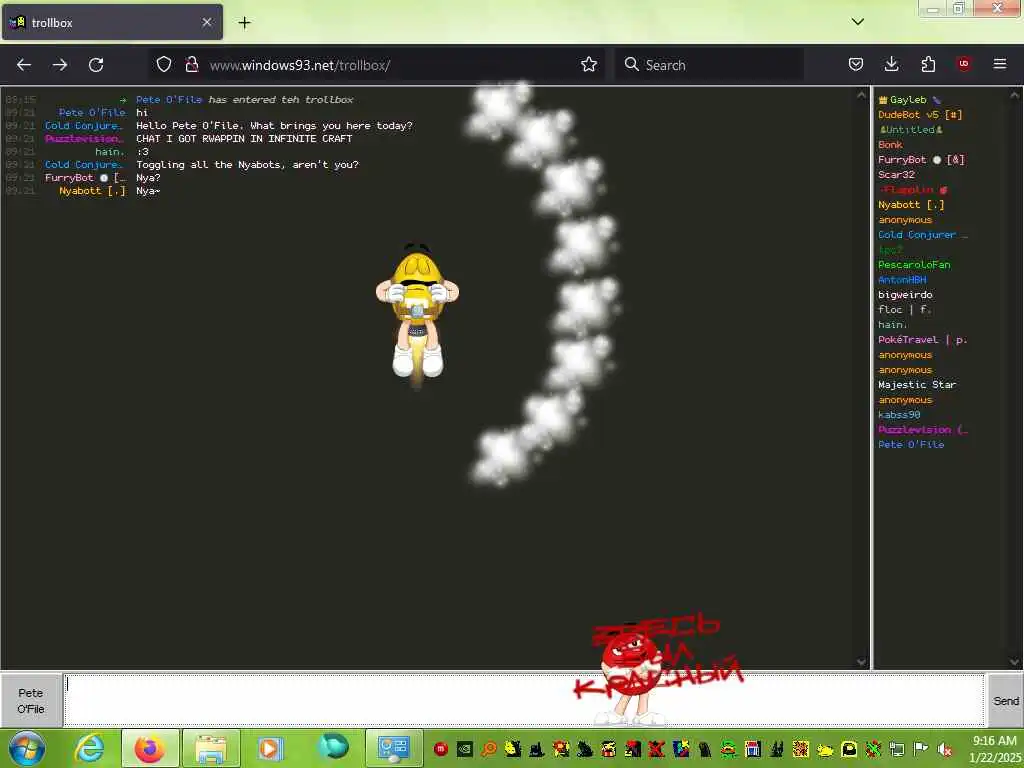Select kabss90 in the user list

point(899,415)
